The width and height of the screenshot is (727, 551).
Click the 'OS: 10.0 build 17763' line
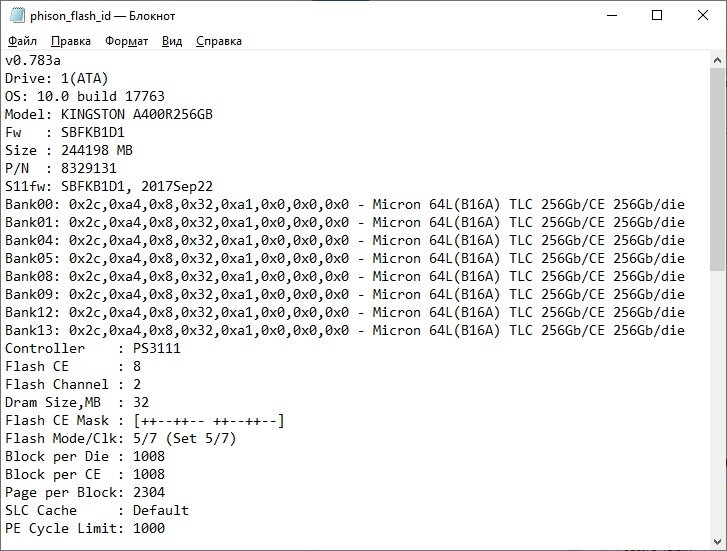[85, 96]
